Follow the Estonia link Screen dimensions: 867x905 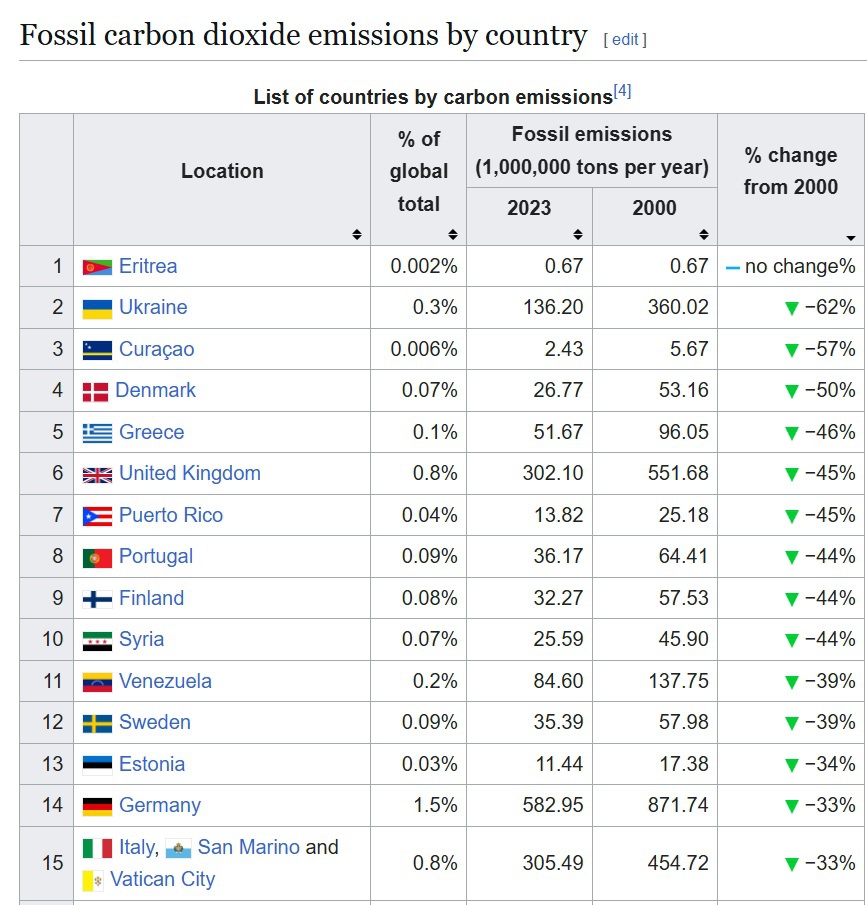click(x=151, y=765)
